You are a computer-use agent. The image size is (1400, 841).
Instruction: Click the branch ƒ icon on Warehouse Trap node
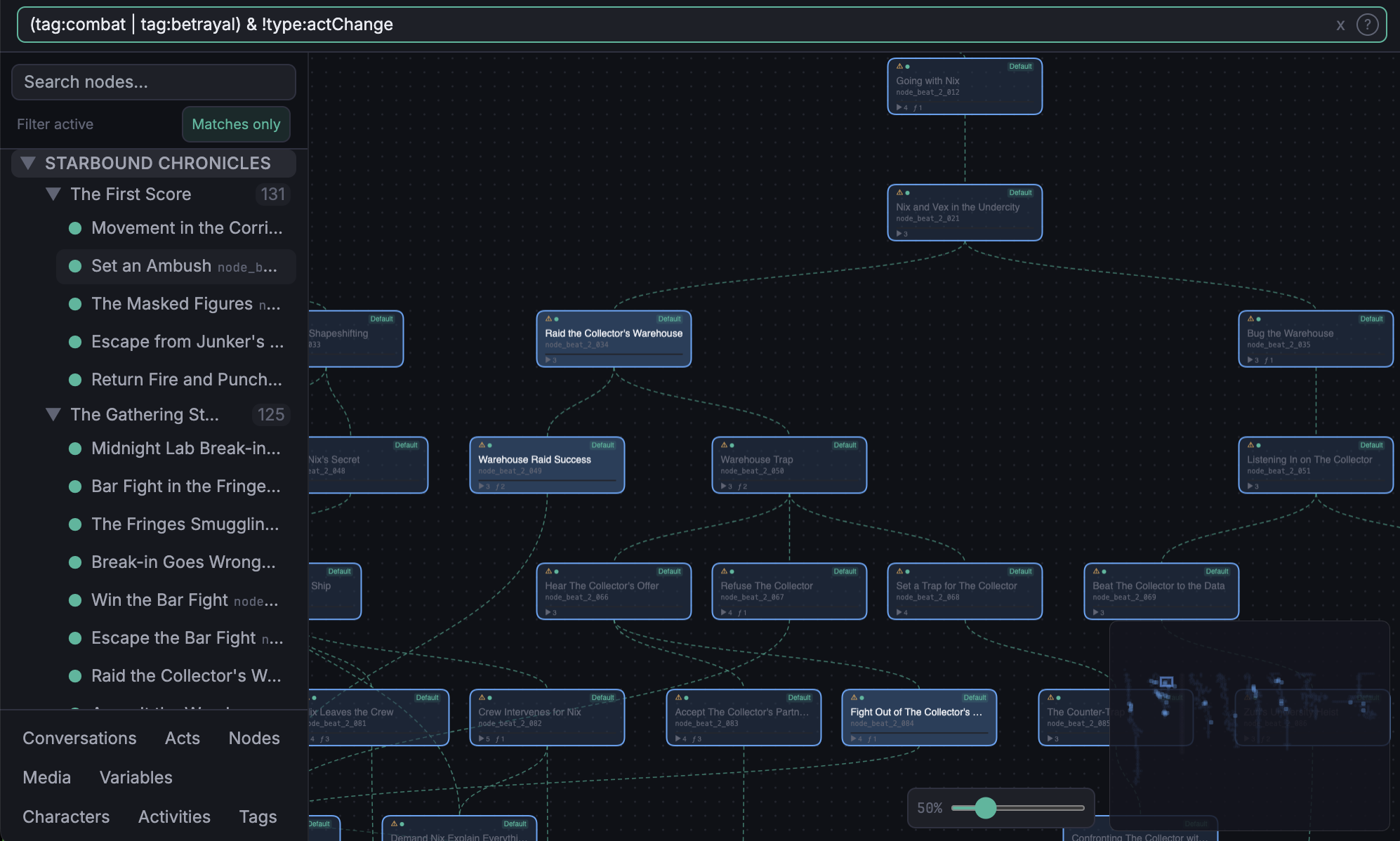740,486
